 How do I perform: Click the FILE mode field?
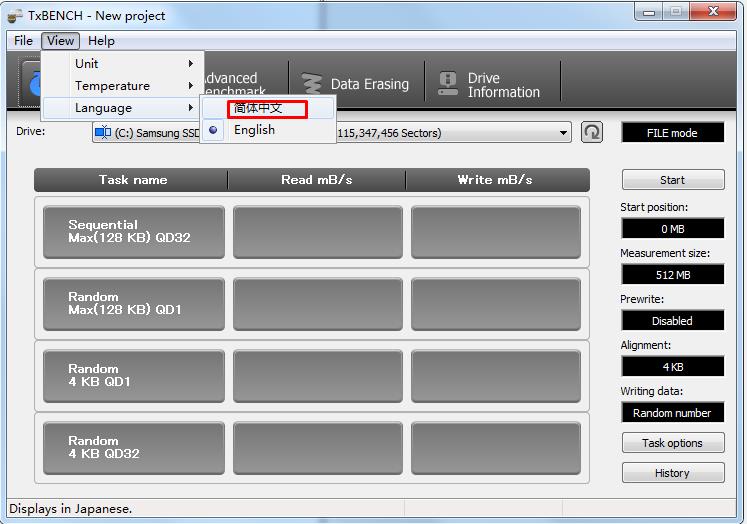[672, 133]
